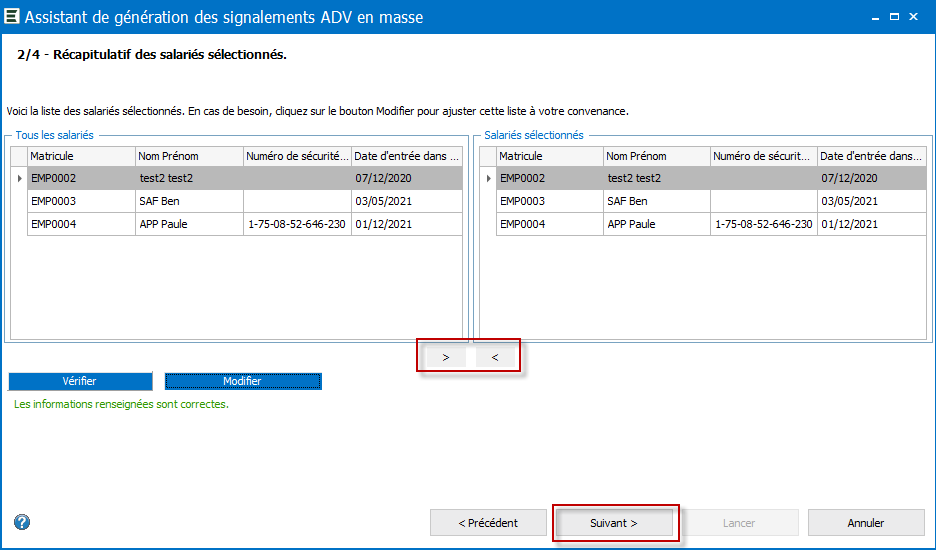The image size is (936, 550).
Task: Click Date d'entrée header in Tous les salariés
Action: 407,156
